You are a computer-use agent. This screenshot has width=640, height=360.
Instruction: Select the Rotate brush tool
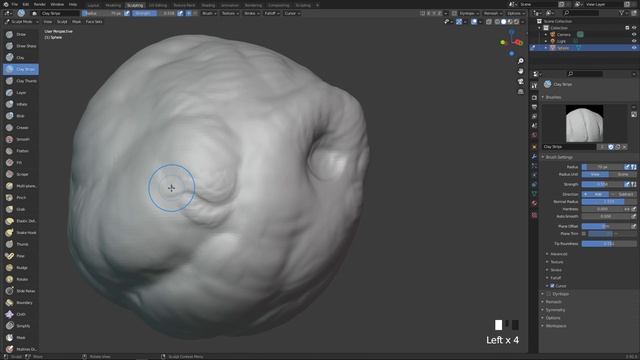click(x=20, y=279)
